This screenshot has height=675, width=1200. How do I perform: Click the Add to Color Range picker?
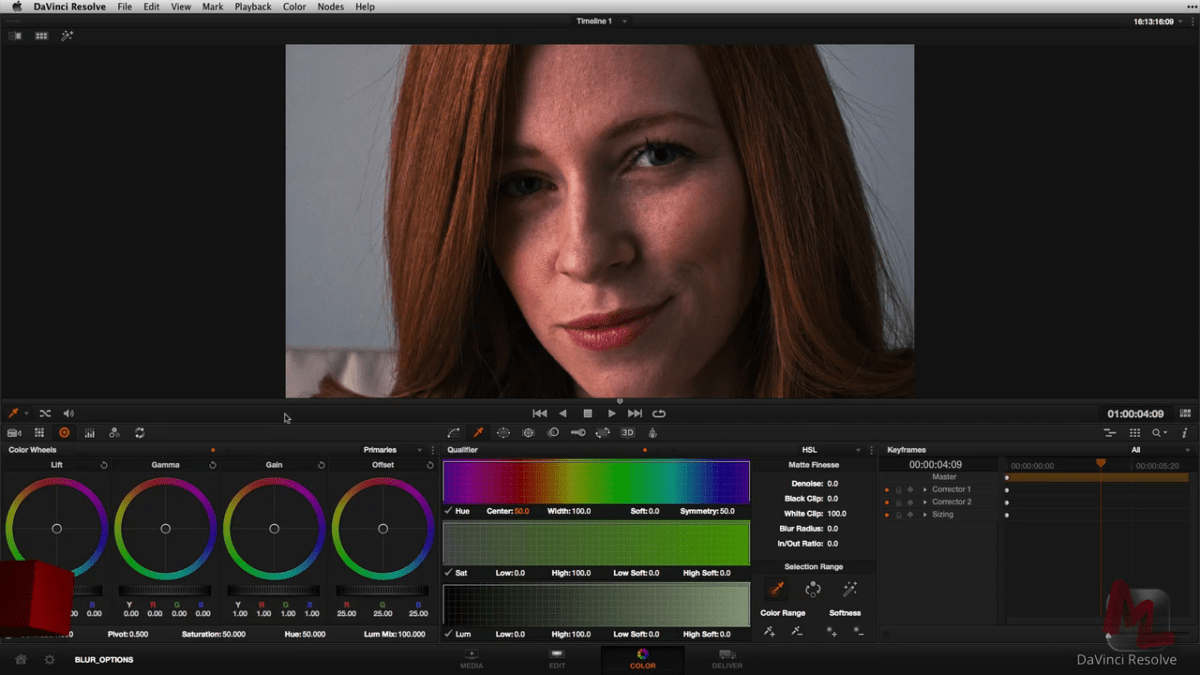769,629
